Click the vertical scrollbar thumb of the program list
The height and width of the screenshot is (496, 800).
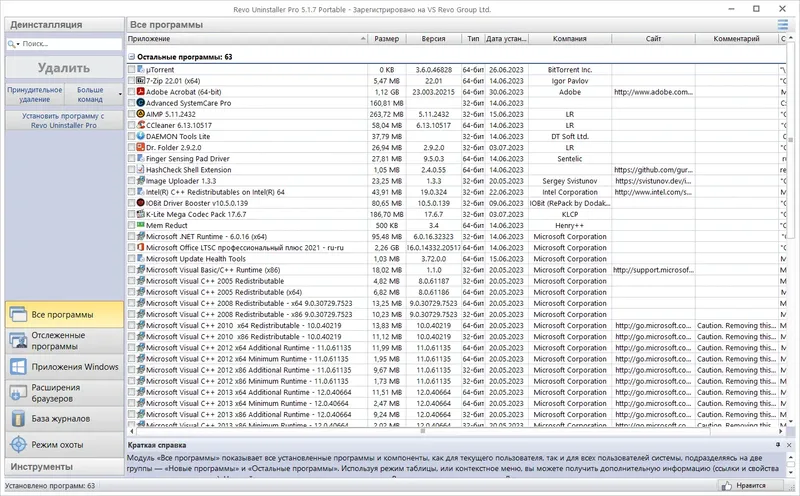(790, 139)
